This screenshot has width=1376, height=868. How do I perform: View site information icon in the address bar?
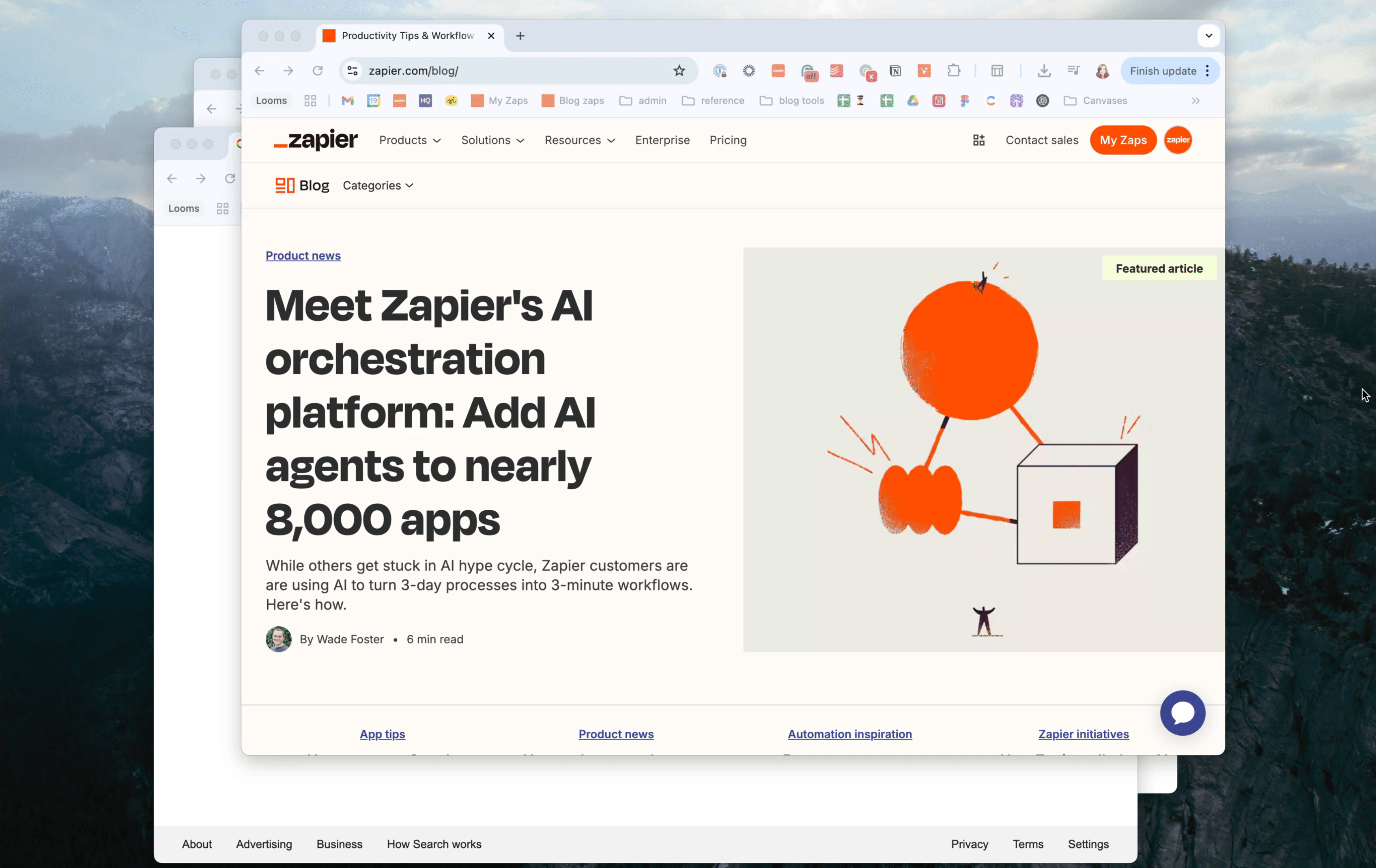[353, 71]
